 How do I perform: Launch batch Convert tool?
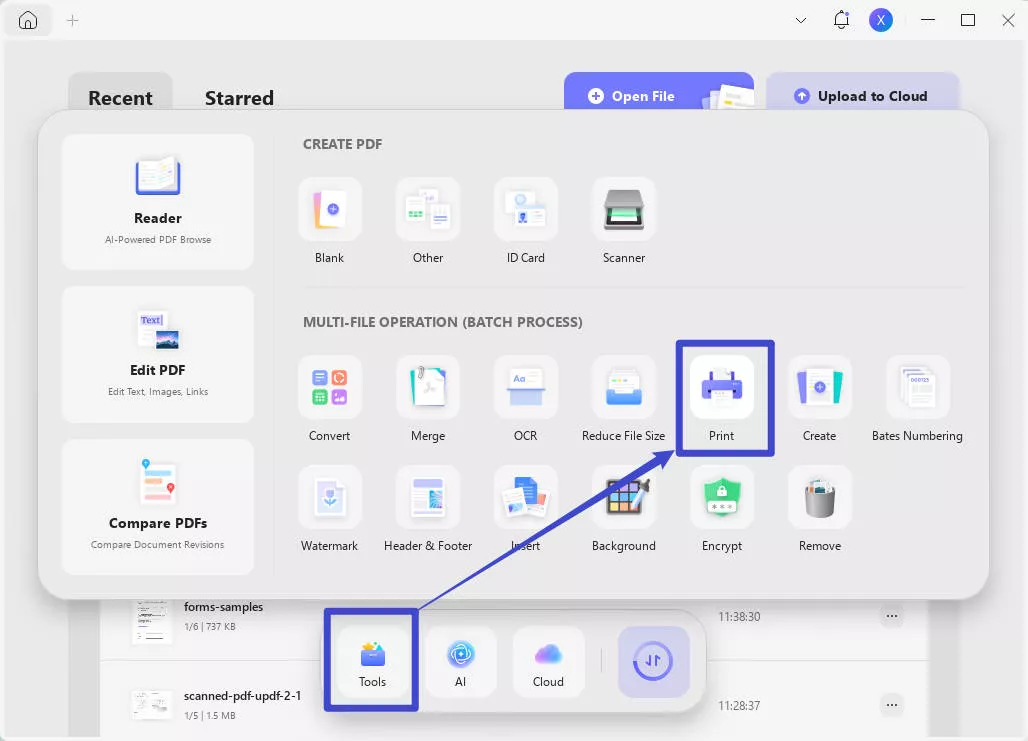330,388
